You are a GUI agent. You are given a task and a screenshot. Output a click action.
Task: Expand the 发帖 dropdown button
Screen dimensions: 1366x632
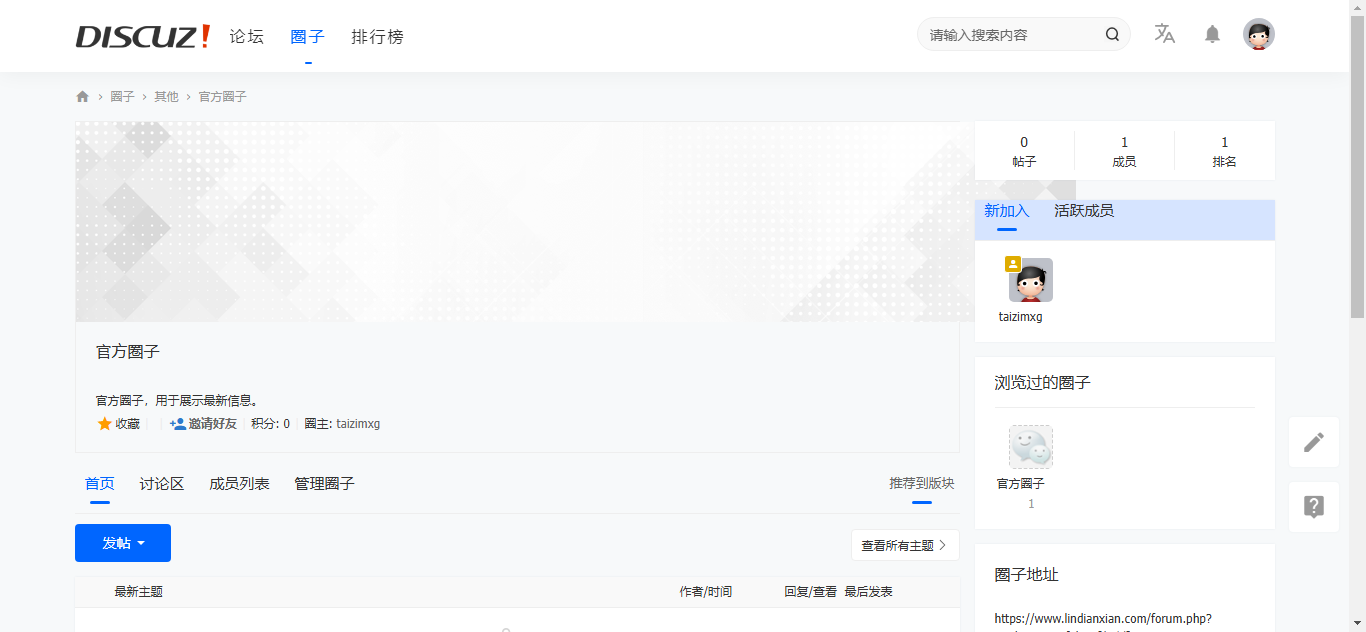click(x=123, y=543)
